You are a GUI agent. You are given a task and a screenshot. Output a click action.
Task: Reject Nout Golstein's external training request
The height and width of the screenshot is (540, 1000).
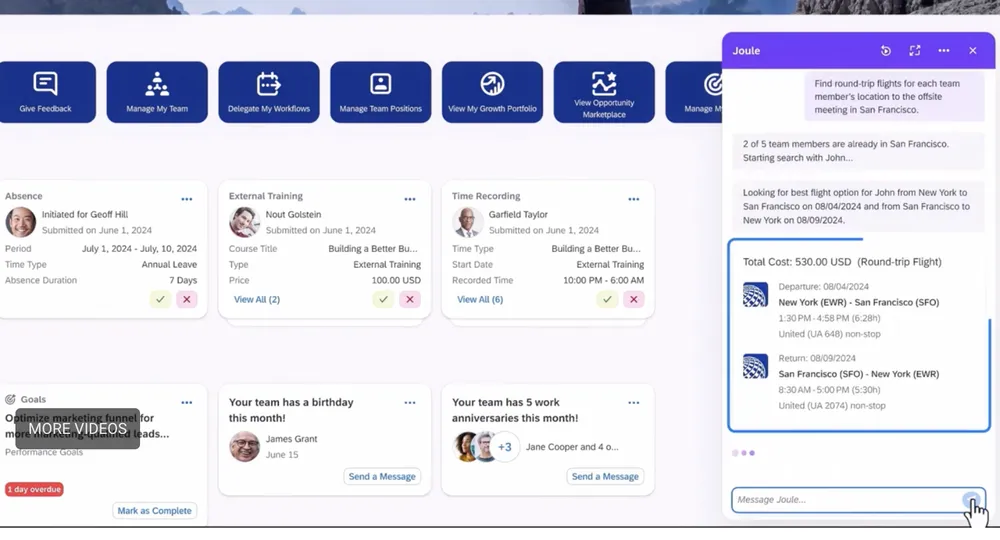coord(409,299)
